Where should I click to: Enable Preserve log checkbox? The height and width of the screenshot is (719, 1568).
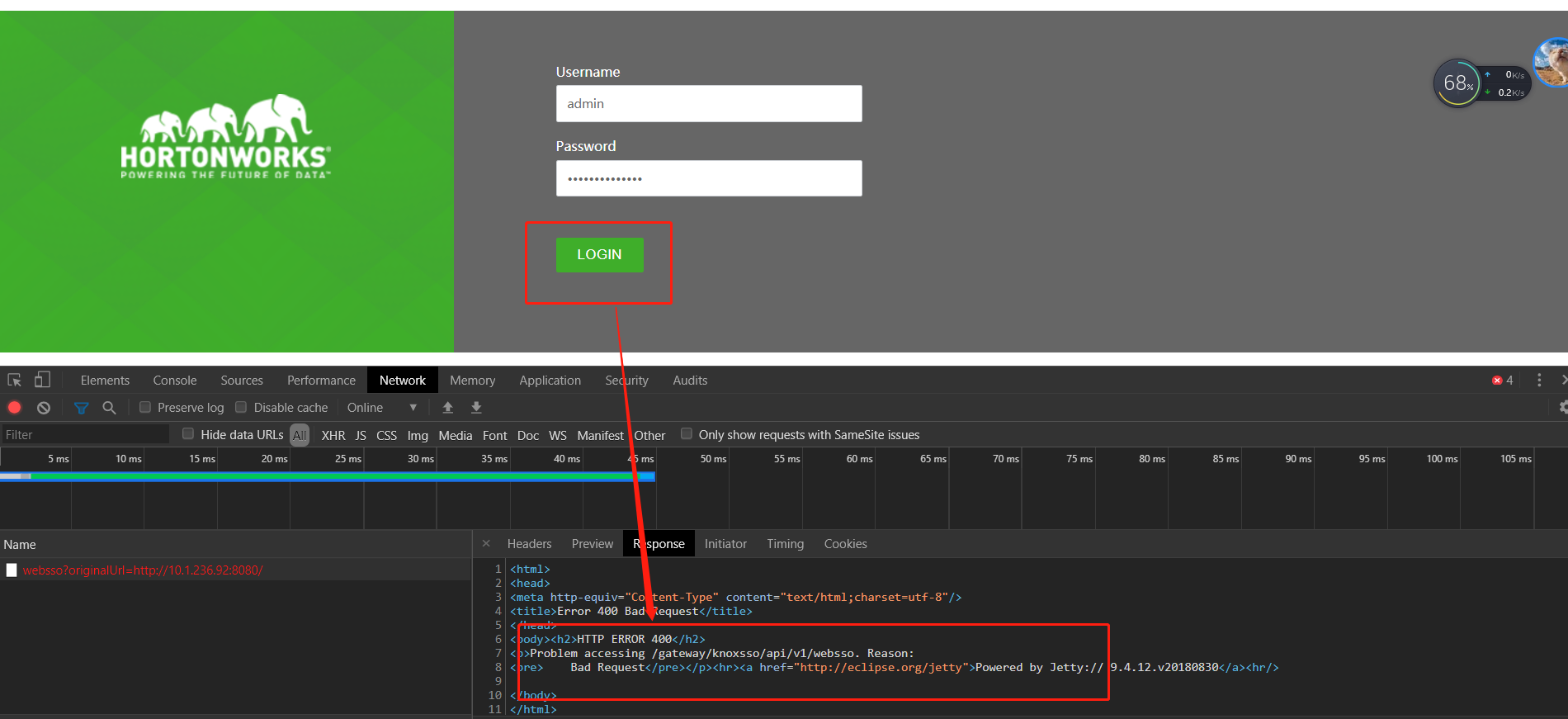point(145,407)
